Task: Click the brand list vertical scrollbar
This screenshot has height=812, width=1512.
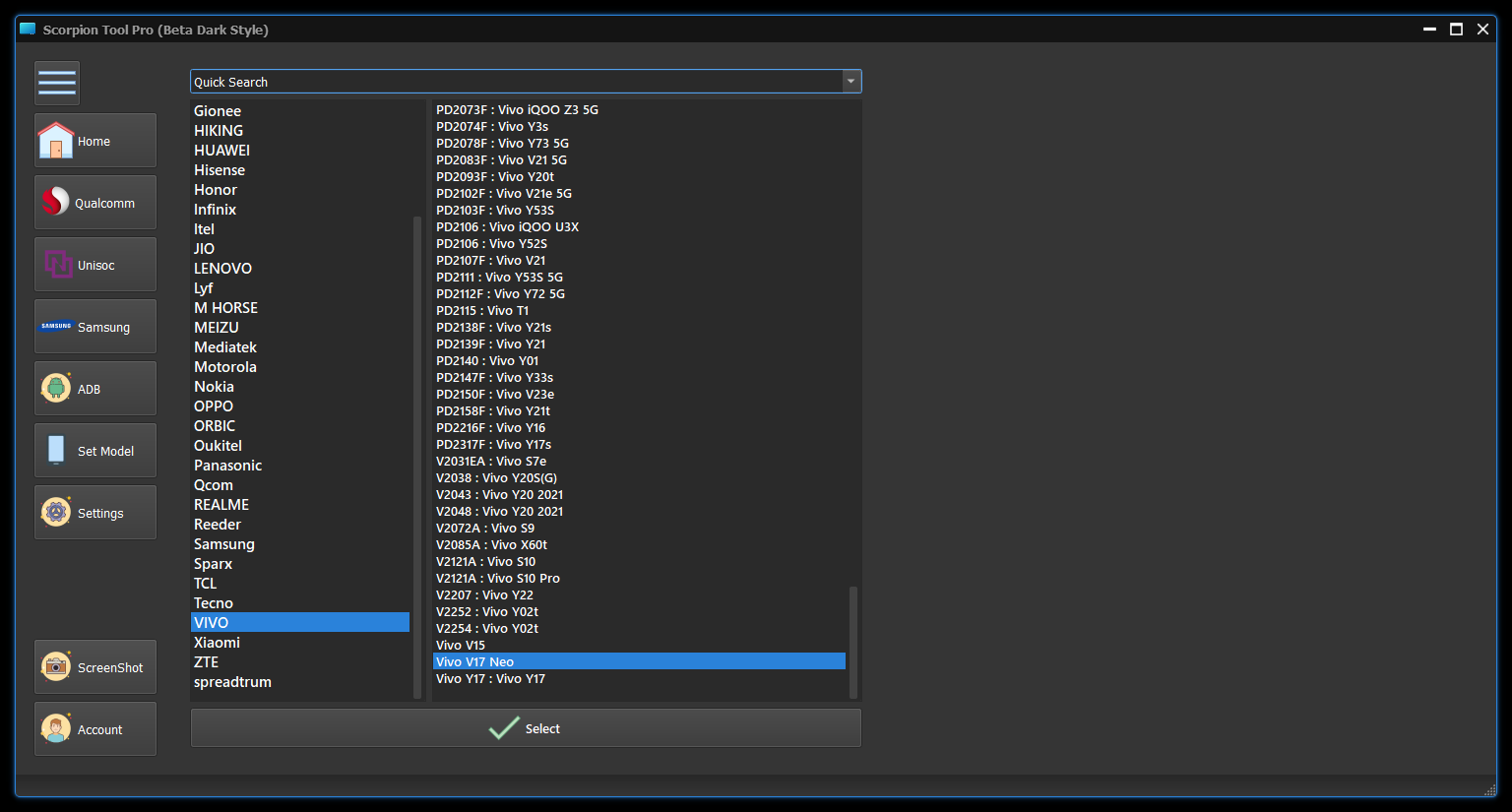Action: coord(417,453)
